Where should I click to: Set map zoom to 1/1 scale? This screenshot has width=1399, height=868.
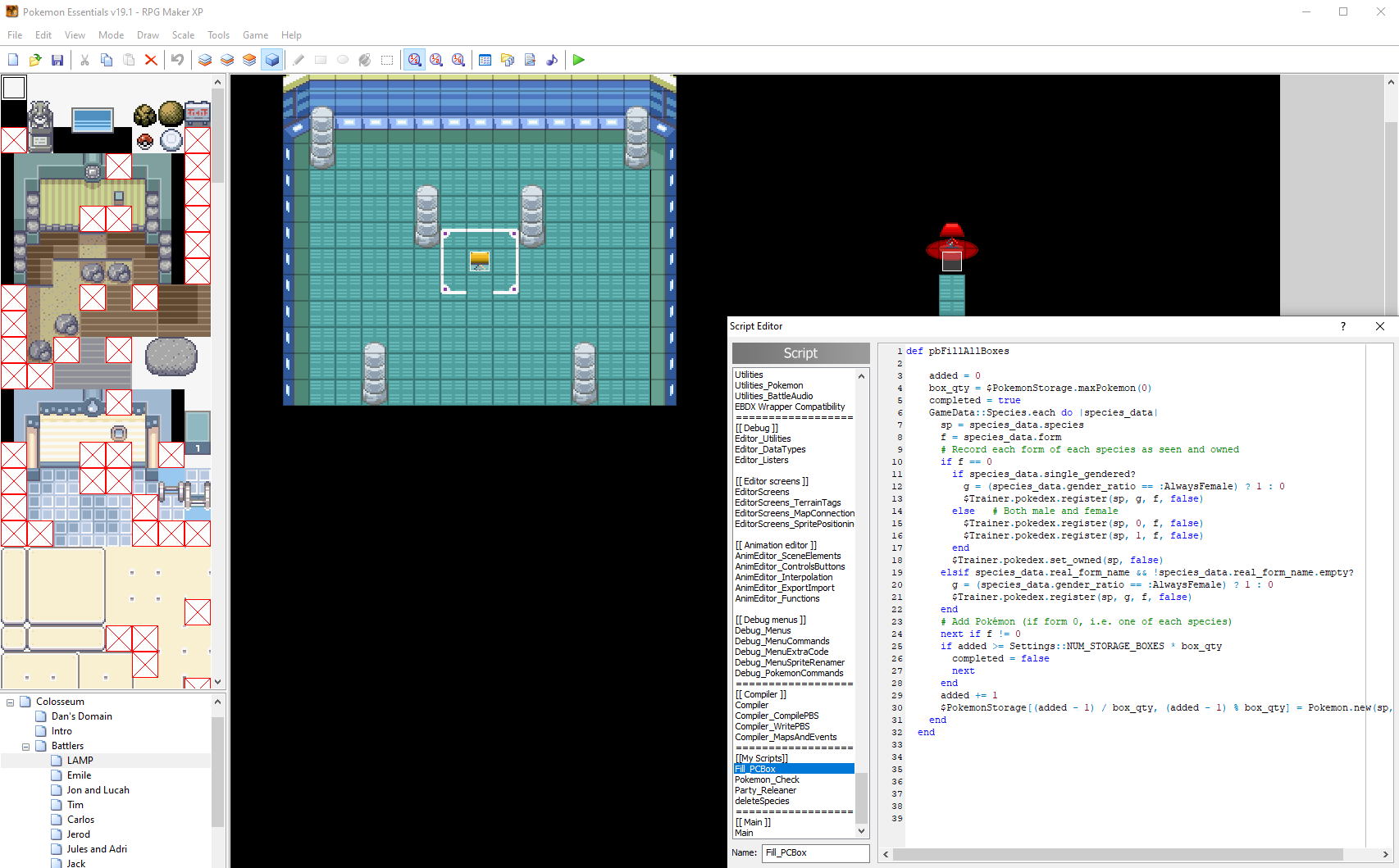[415, 60]
